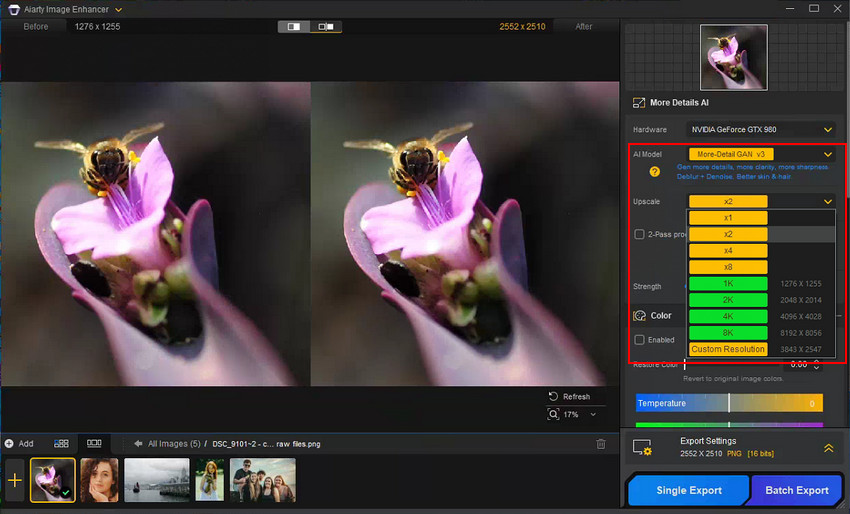This screenshot has width=850, height=514.
Task: Open the AI Model dropdown
Action: [827, 154]
